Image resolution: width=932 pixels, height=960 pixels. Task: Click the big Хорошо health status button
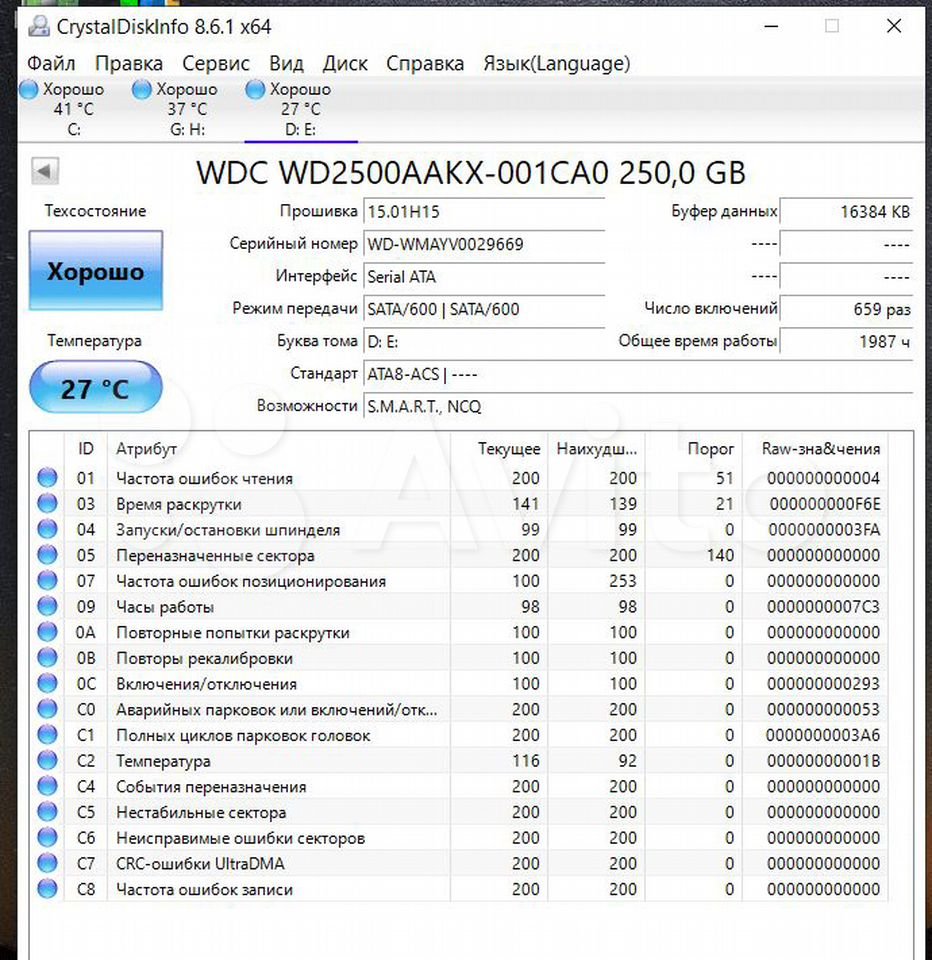click(96, 271)
